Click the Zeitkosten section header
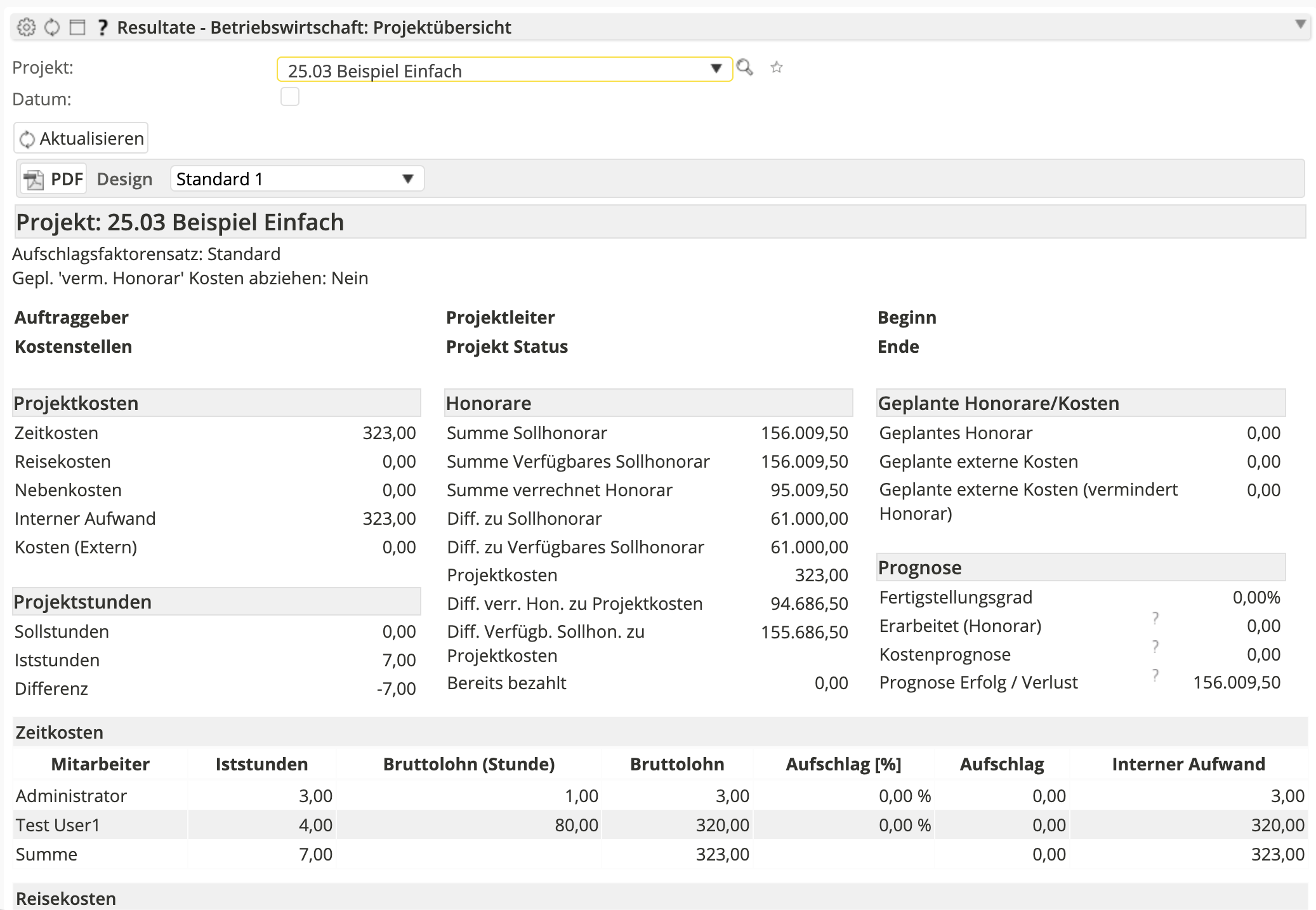The width and height of the screenshot is (1316, 910). [x=60, y=732]
